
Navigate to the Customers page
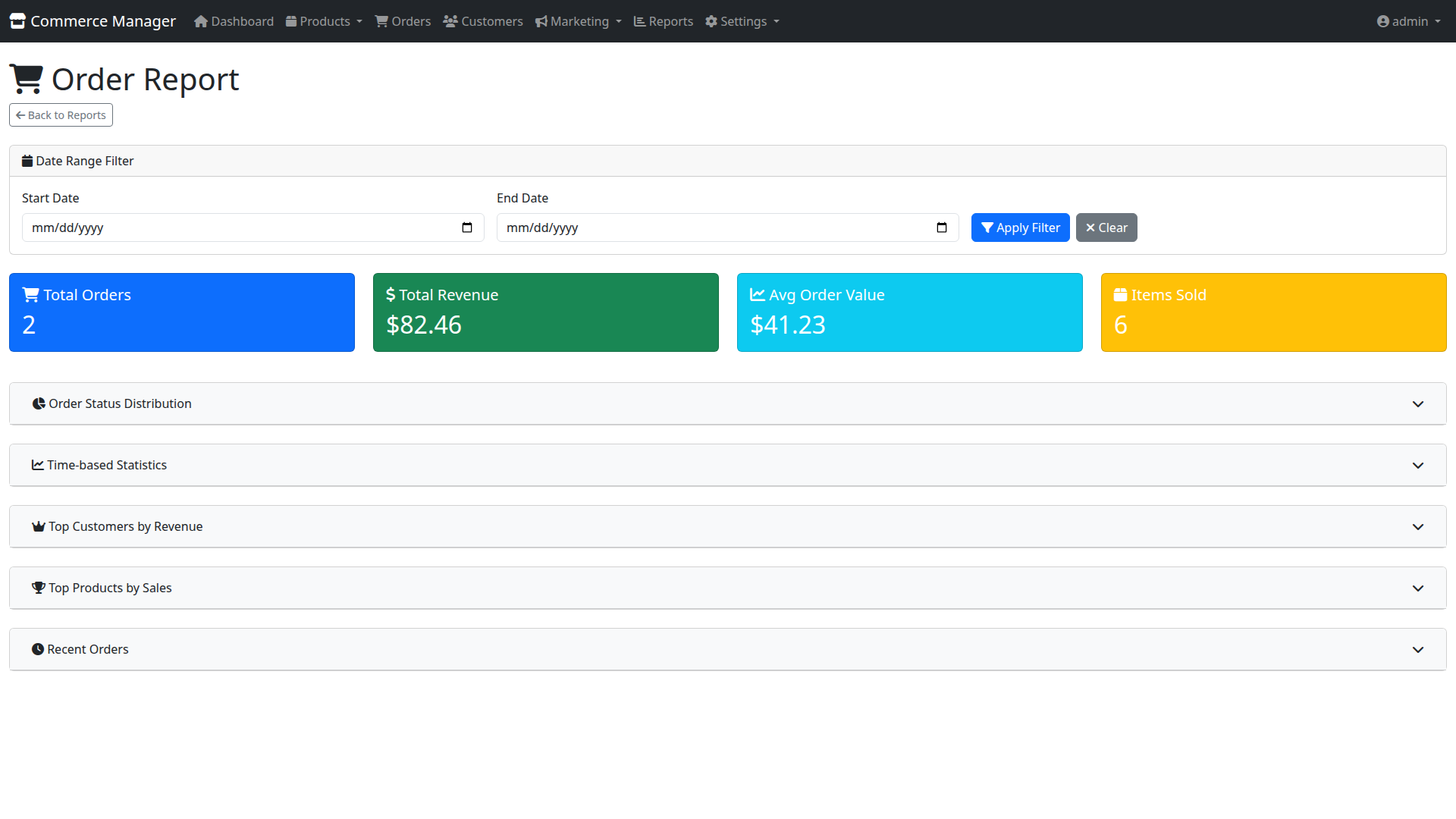click(482, 21)
